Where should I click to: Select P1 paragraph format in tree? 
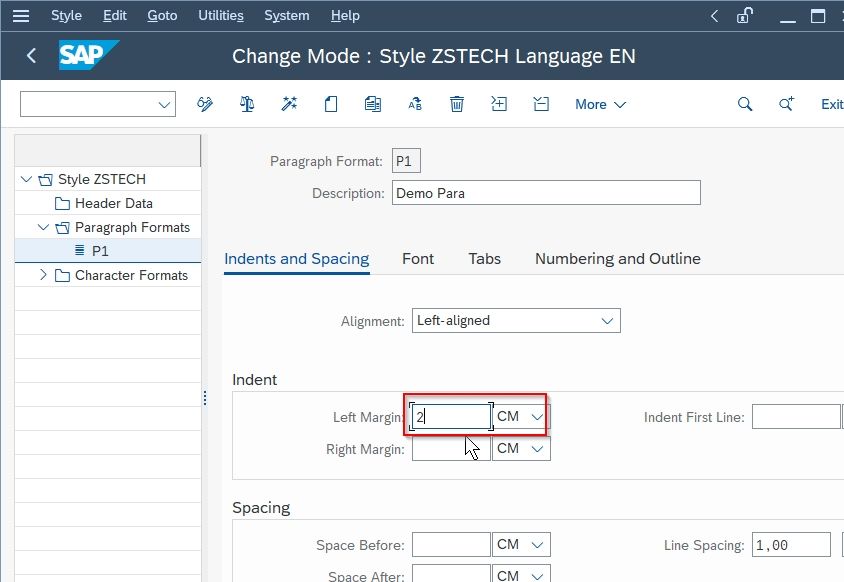(100, 251)
